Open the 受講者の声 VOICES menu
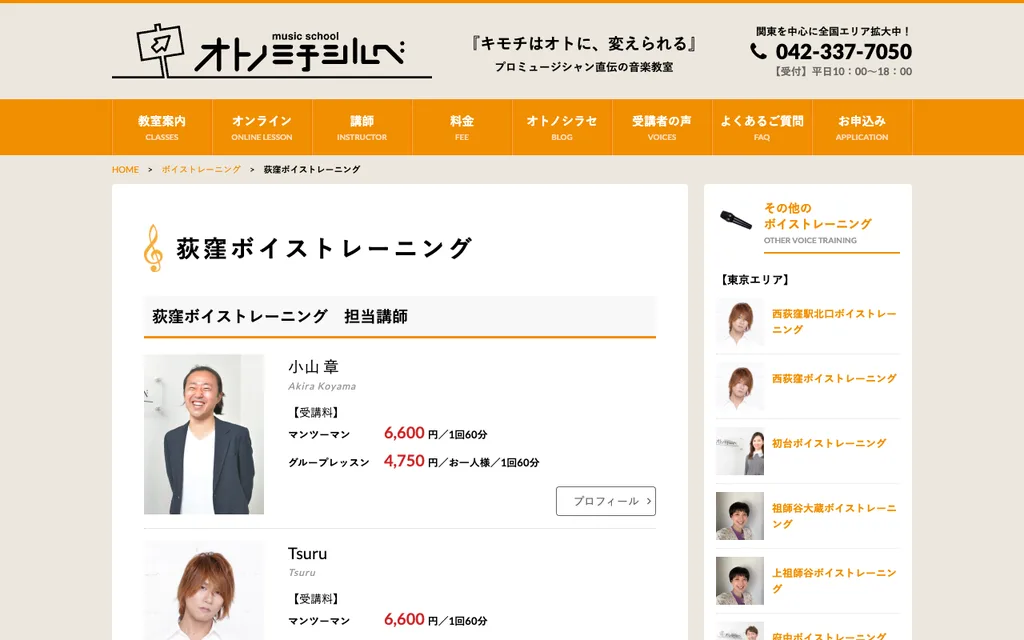Viewport: 1024px width, 640px height. 662,127
